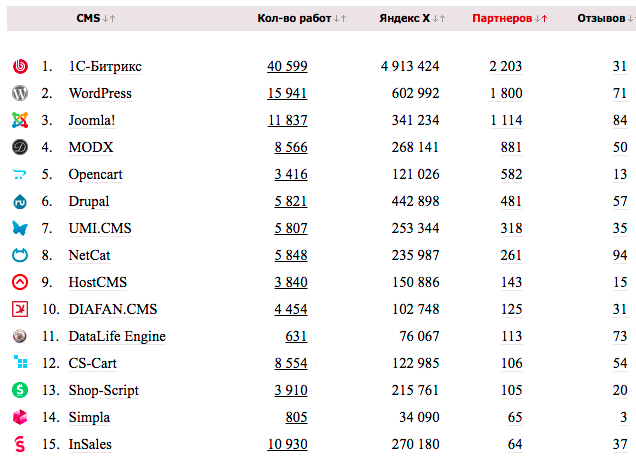Click the HostCMS red logo icon
The height and width of the screenshot is (457, 636).
(x=19, y=283)
